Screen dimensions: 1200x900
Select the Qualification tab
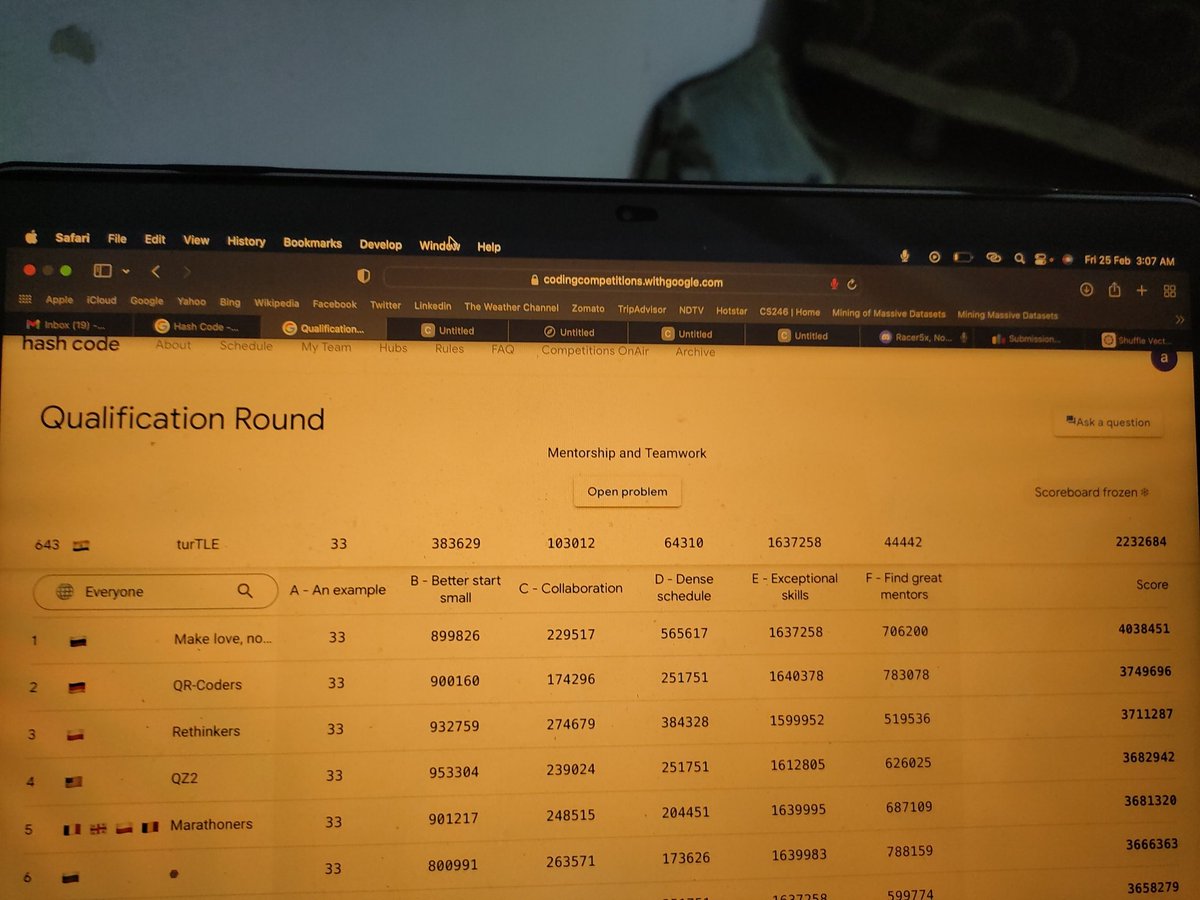pyautogui.click(x=323, y=328)
